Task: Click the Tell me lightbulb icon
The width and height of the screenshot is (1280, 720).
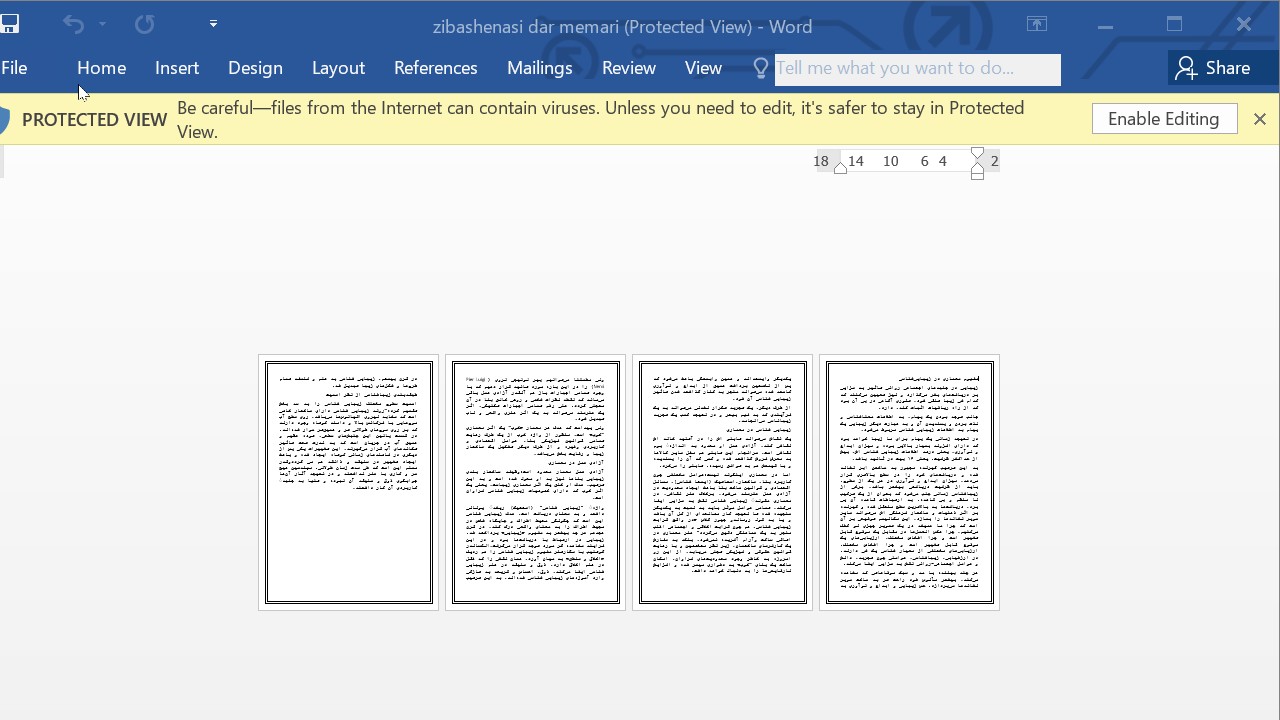Action: 761,68
